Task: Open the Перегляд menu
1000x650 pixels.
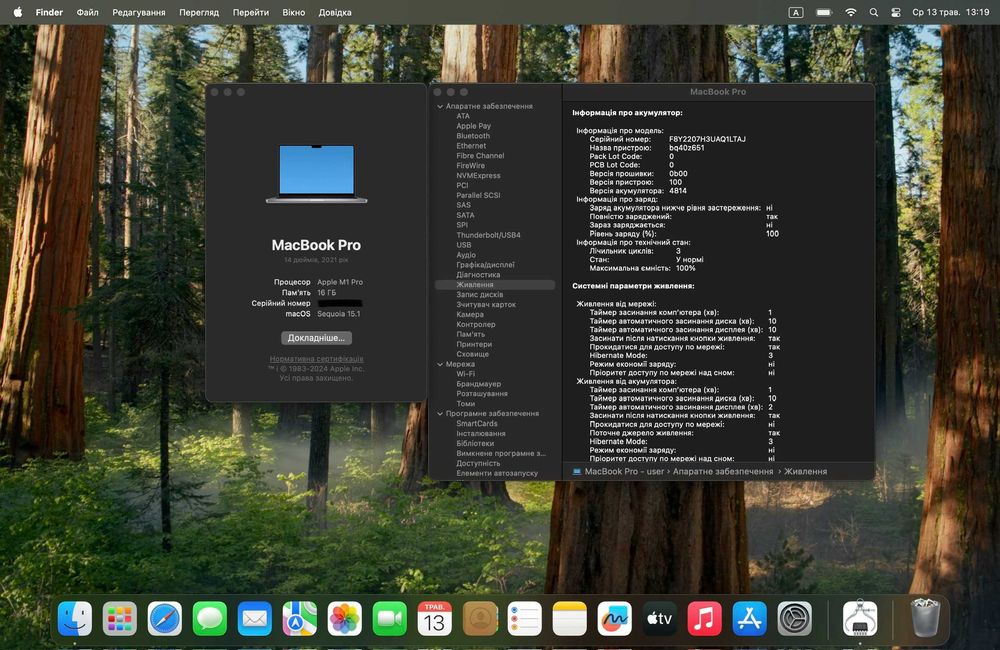Action: (199, 12)
